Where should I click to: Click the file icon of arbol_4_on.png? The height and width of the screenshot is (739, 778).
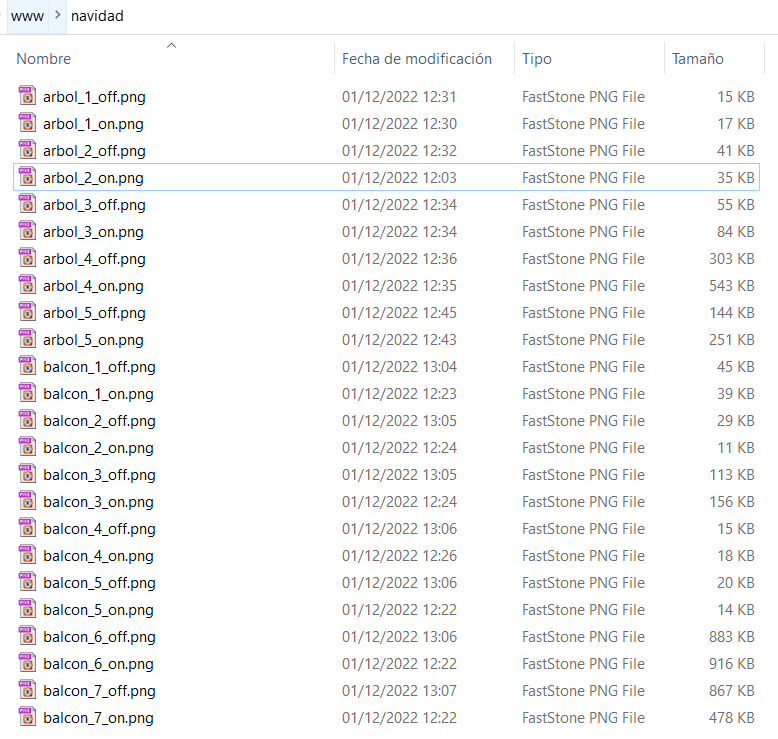tap(27, 285)
